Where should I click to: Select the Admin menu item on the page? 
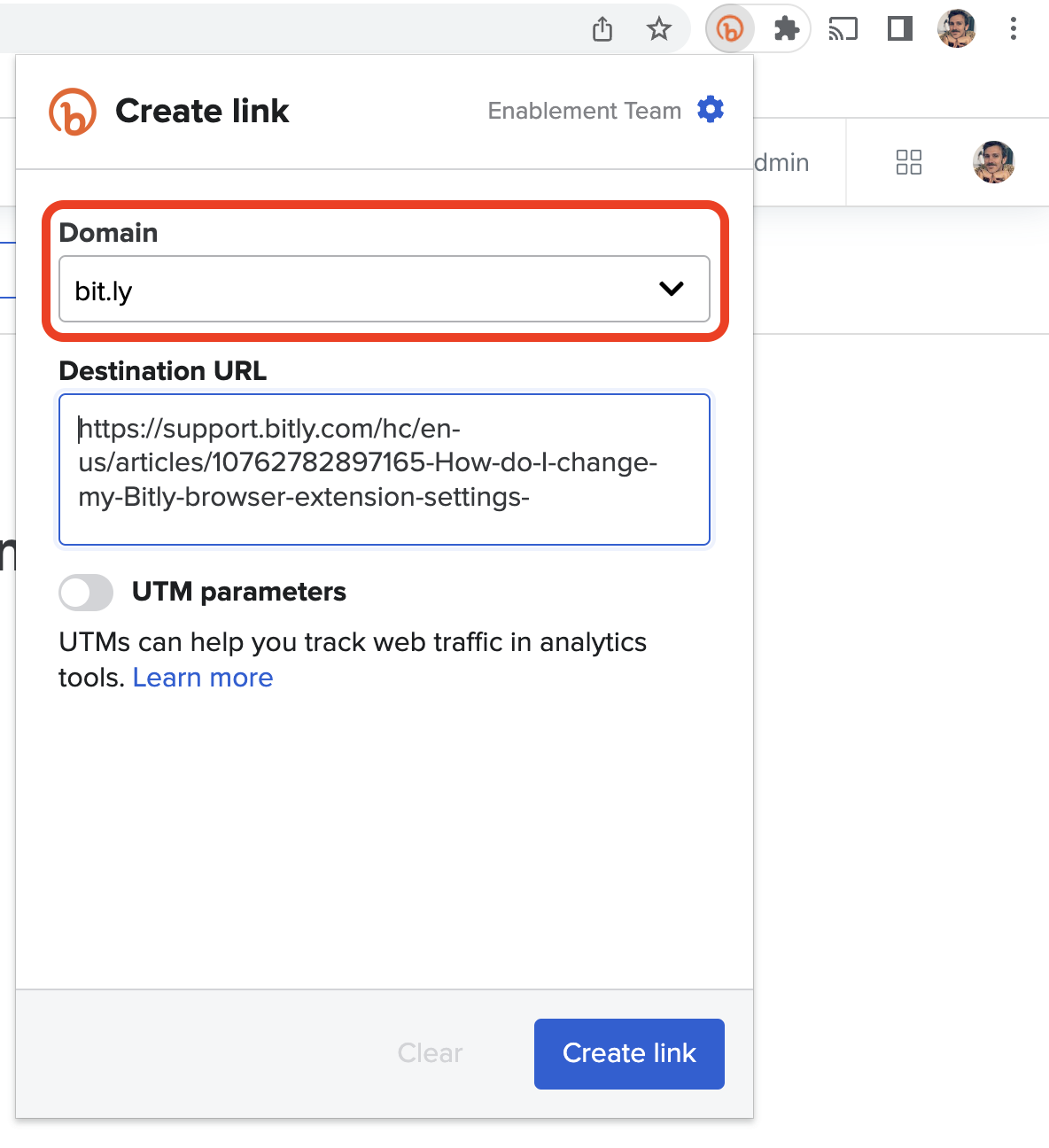(x=778, y=162)
